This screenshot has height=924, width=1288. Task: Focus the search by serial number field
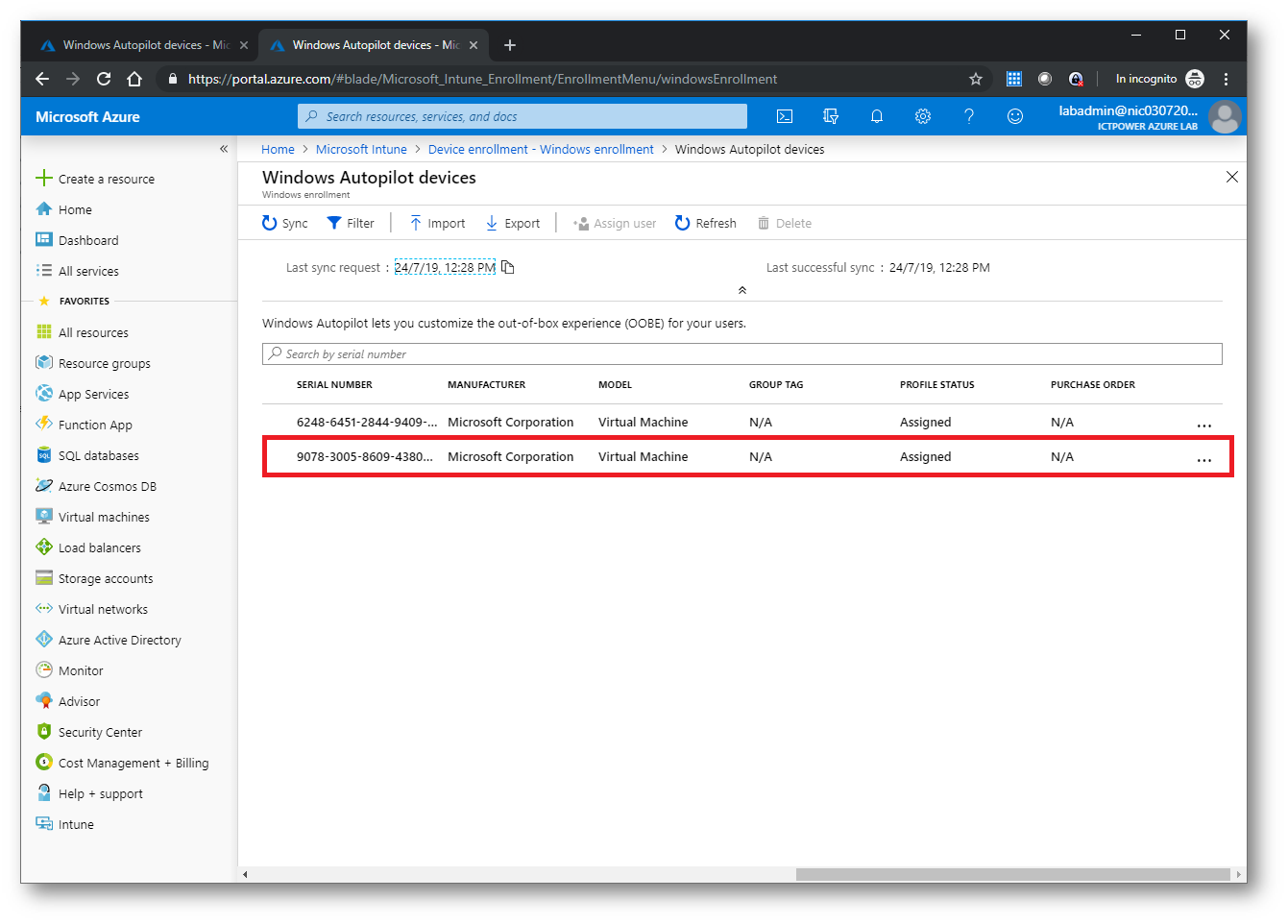pyautogui.click(x=742, y=354)
